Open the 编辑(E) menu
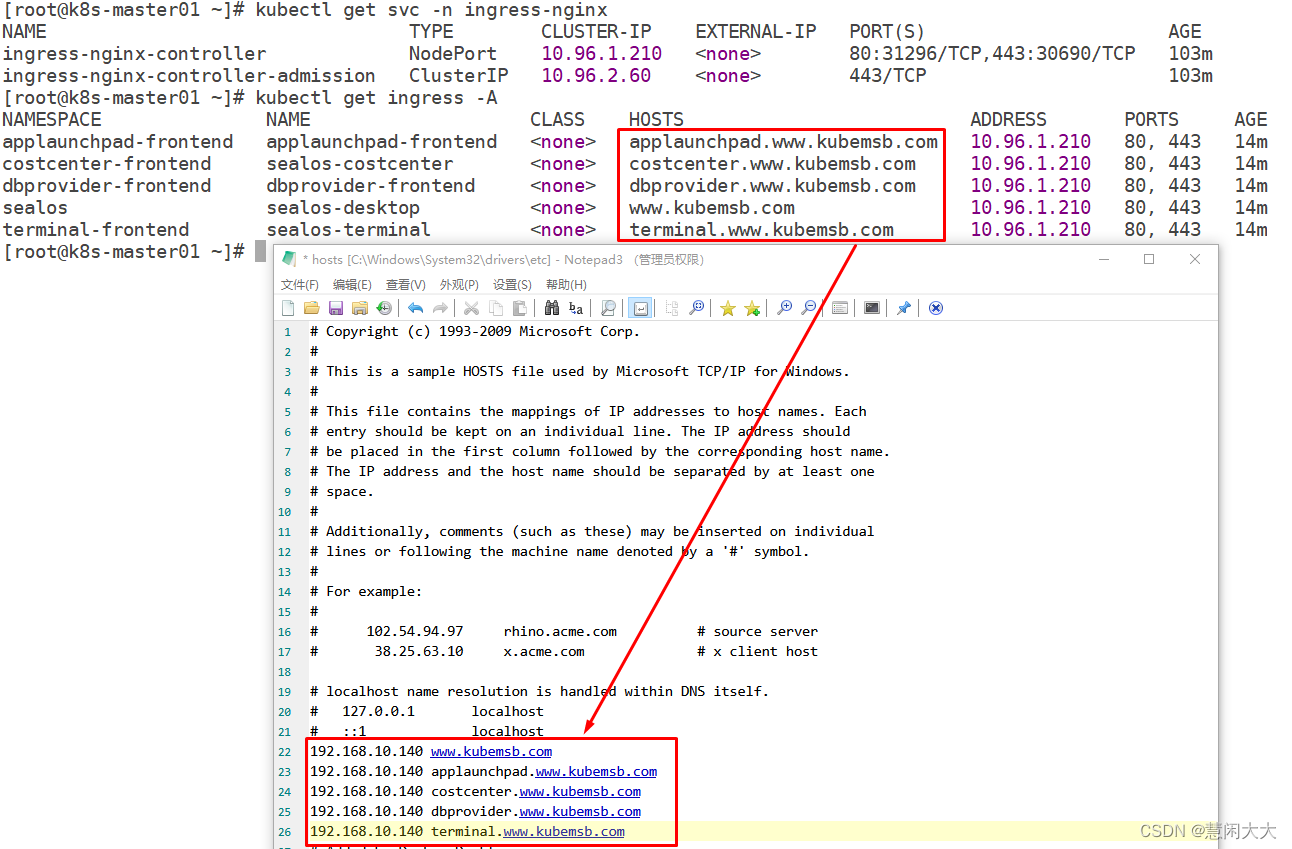1292x849 pixels. click(x=352, y=285)
